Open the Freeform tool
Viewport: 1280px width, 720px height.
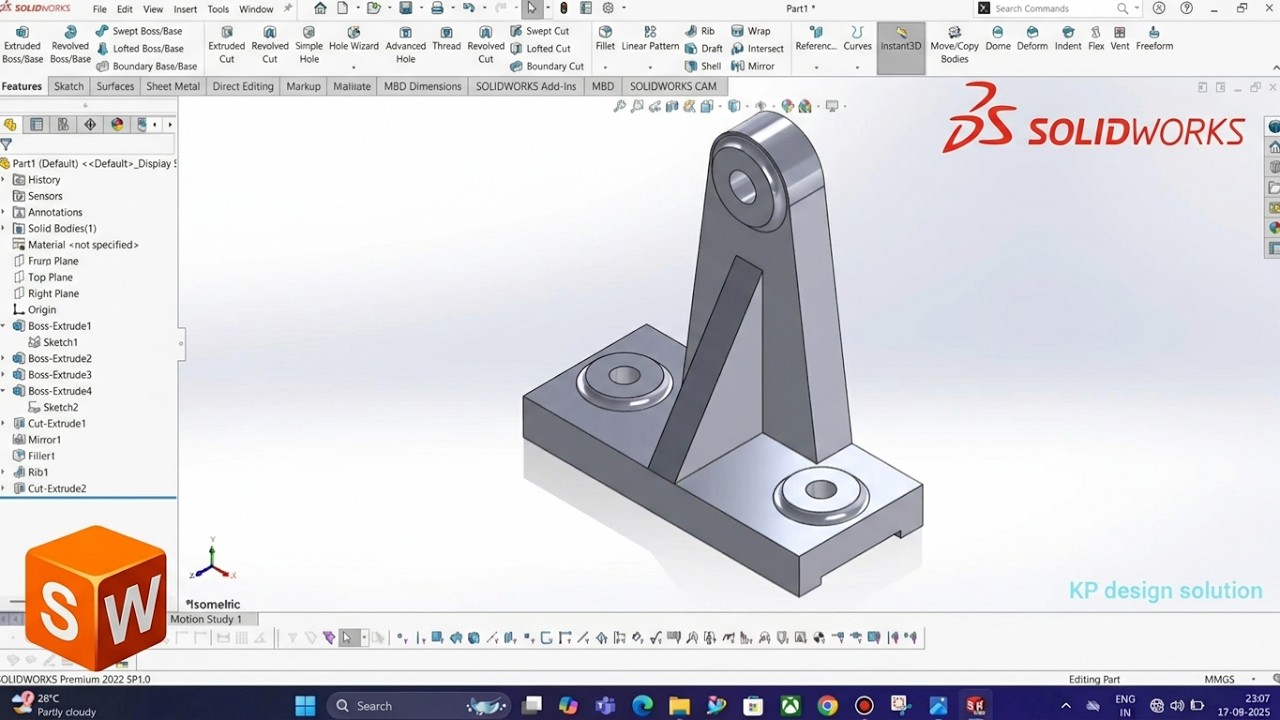[1154, 39]
